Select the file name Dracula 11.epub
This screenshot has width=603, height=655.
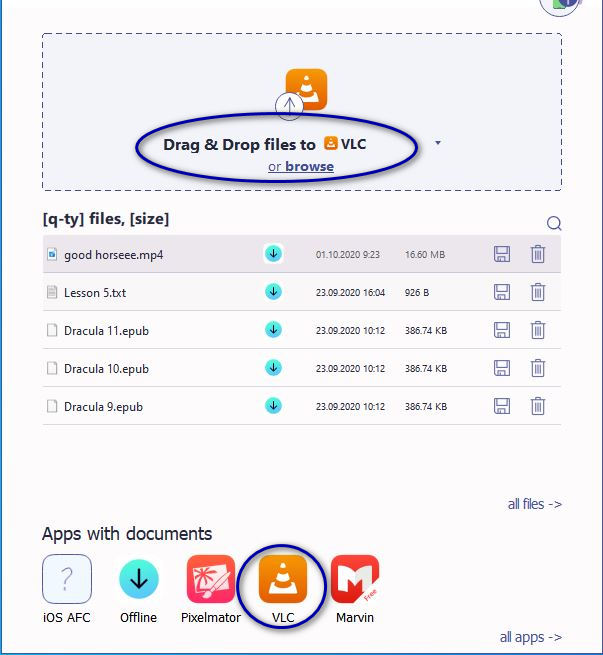(x=106, y=331)
